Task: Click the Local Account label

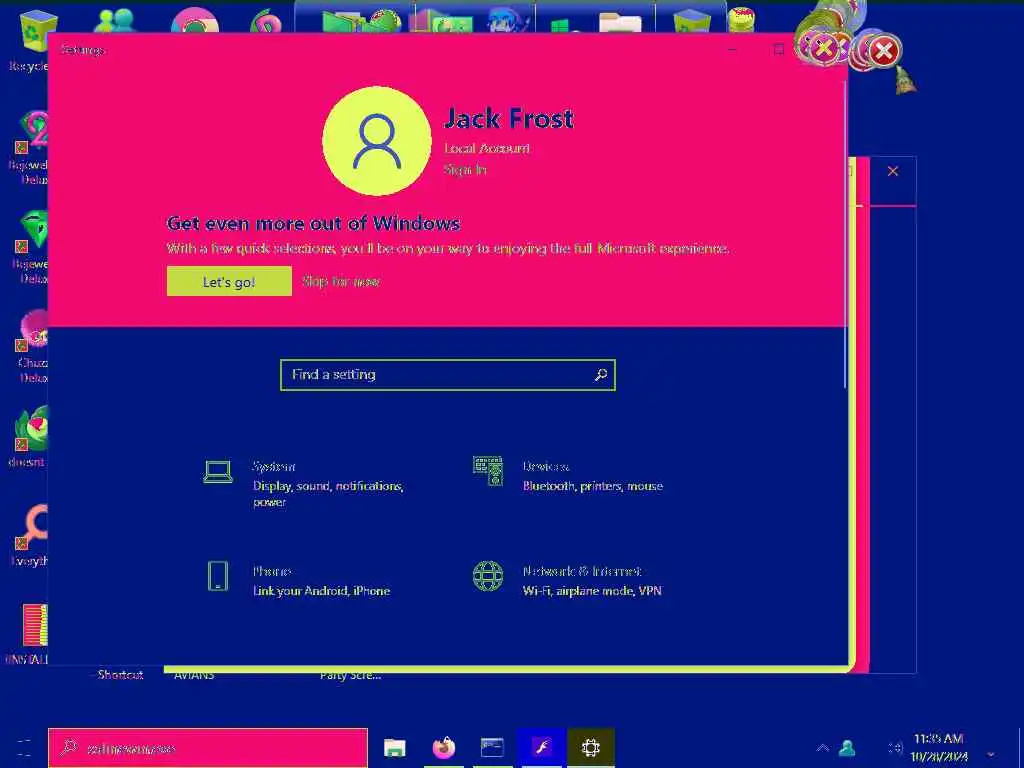Action: point(487,148)
